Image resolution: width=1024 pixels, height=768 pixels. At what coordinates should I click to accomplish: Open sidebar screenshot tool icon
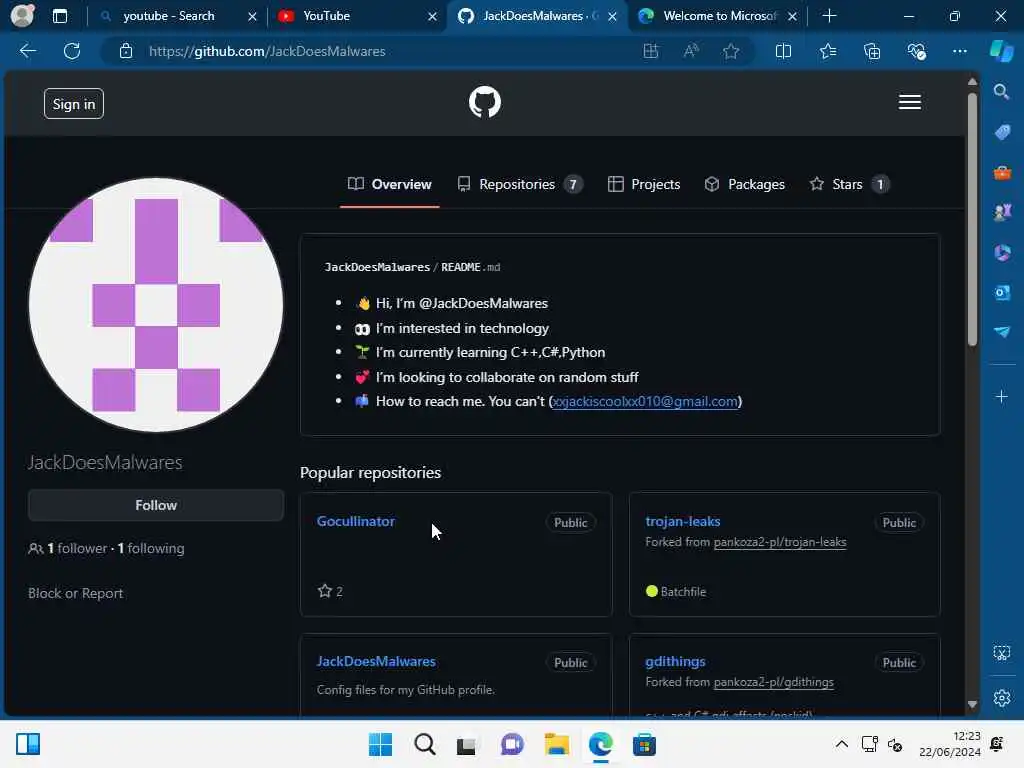click(1002, 653)
